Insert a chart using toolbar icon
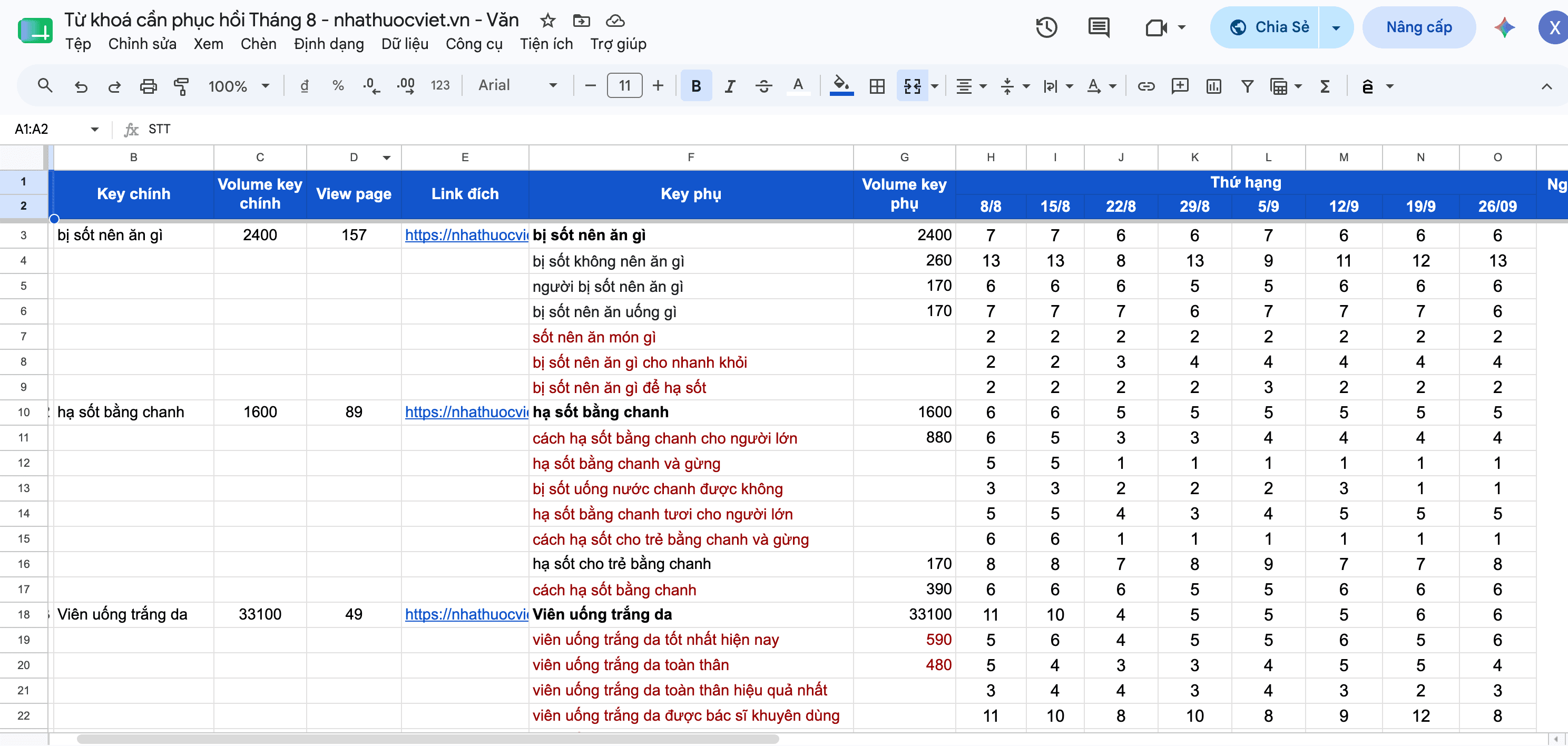 coord(1213,86)
